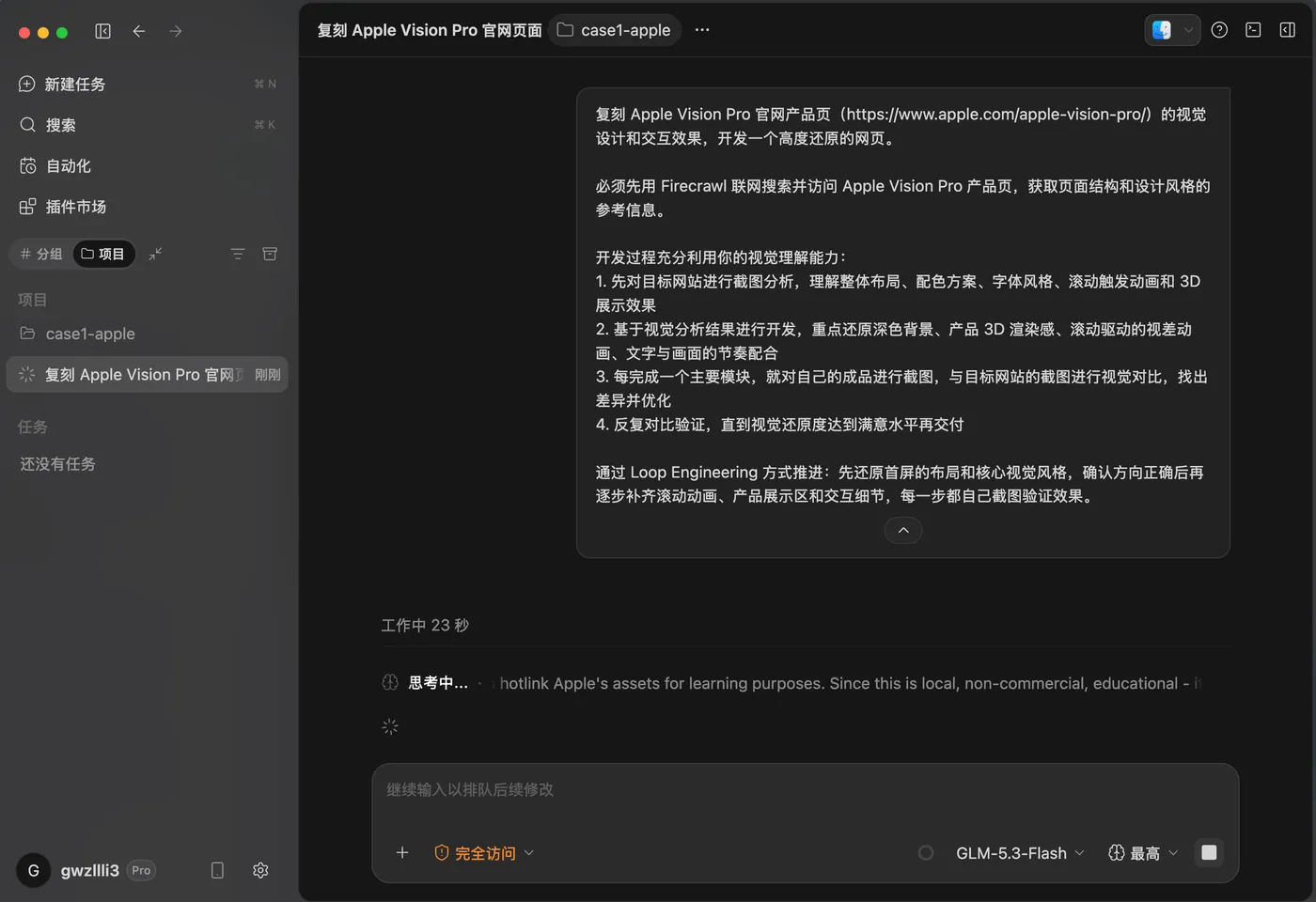This screenshot has height=902, width=1316.
Task: Go forward with the right arrow
Action: [176, 31]
